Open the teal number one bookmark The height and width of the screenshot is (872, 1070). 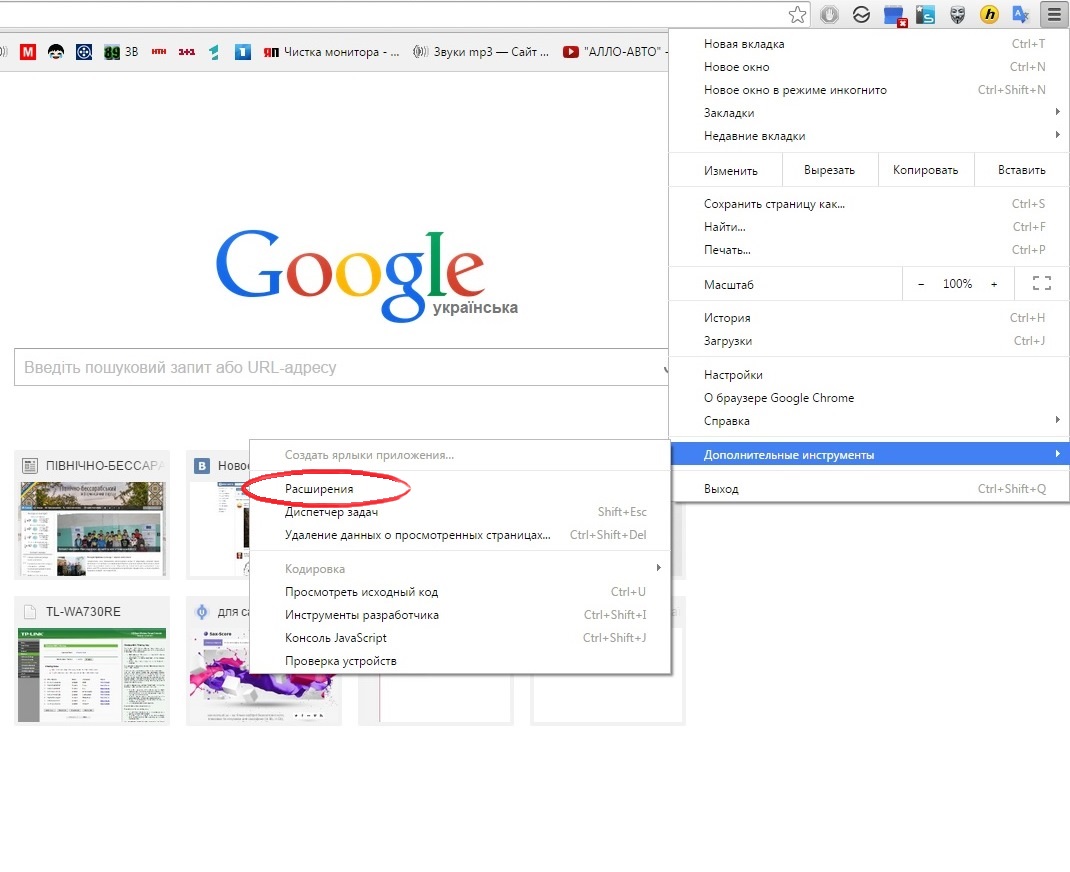(214, 52)
